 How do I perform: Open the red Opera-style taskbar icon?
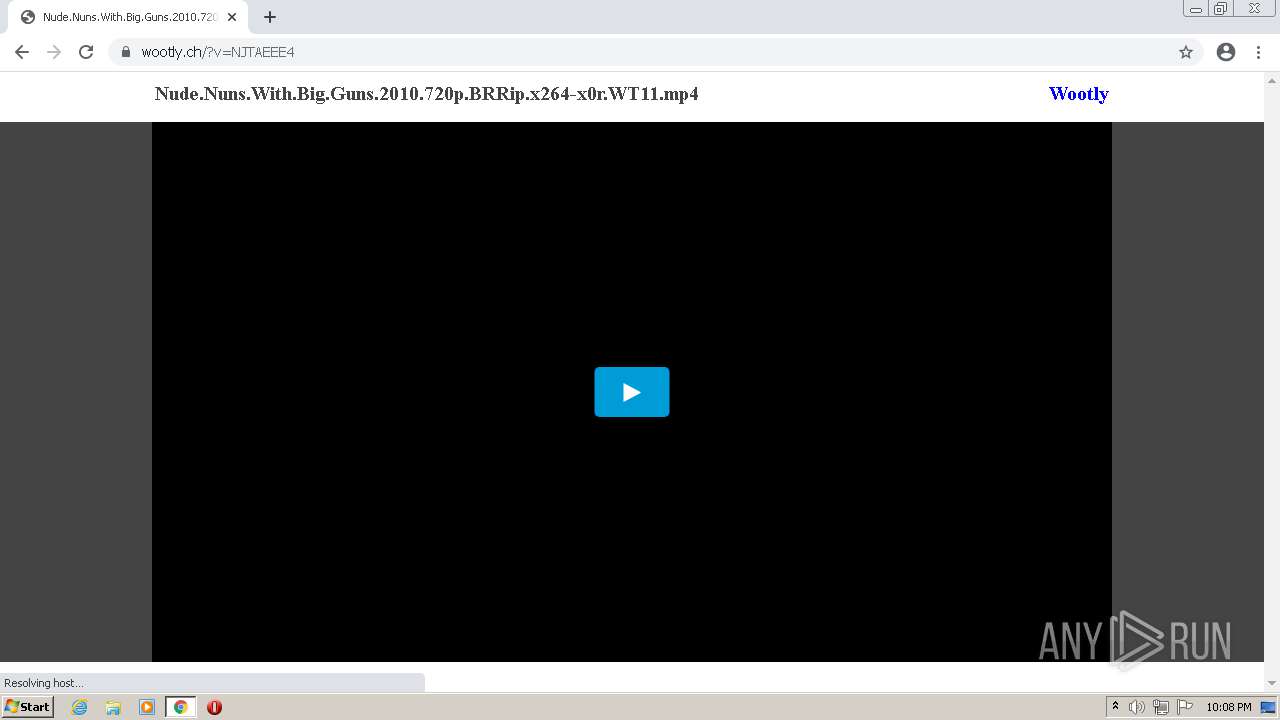point(214,707)
